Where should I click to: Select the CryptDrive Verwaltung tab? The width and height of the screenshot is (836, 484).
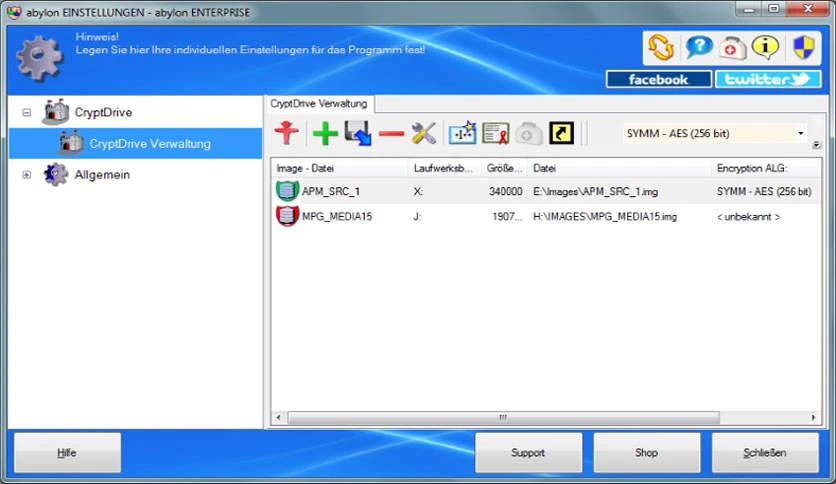pyautogui.click(x=319, y=103)
